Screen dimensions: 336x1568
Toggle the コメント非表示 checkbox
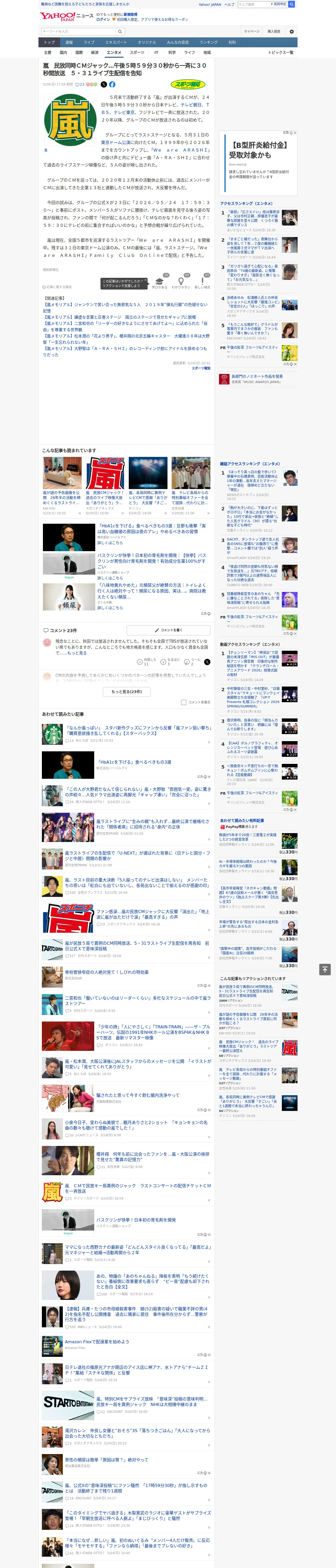coord(183,702)
